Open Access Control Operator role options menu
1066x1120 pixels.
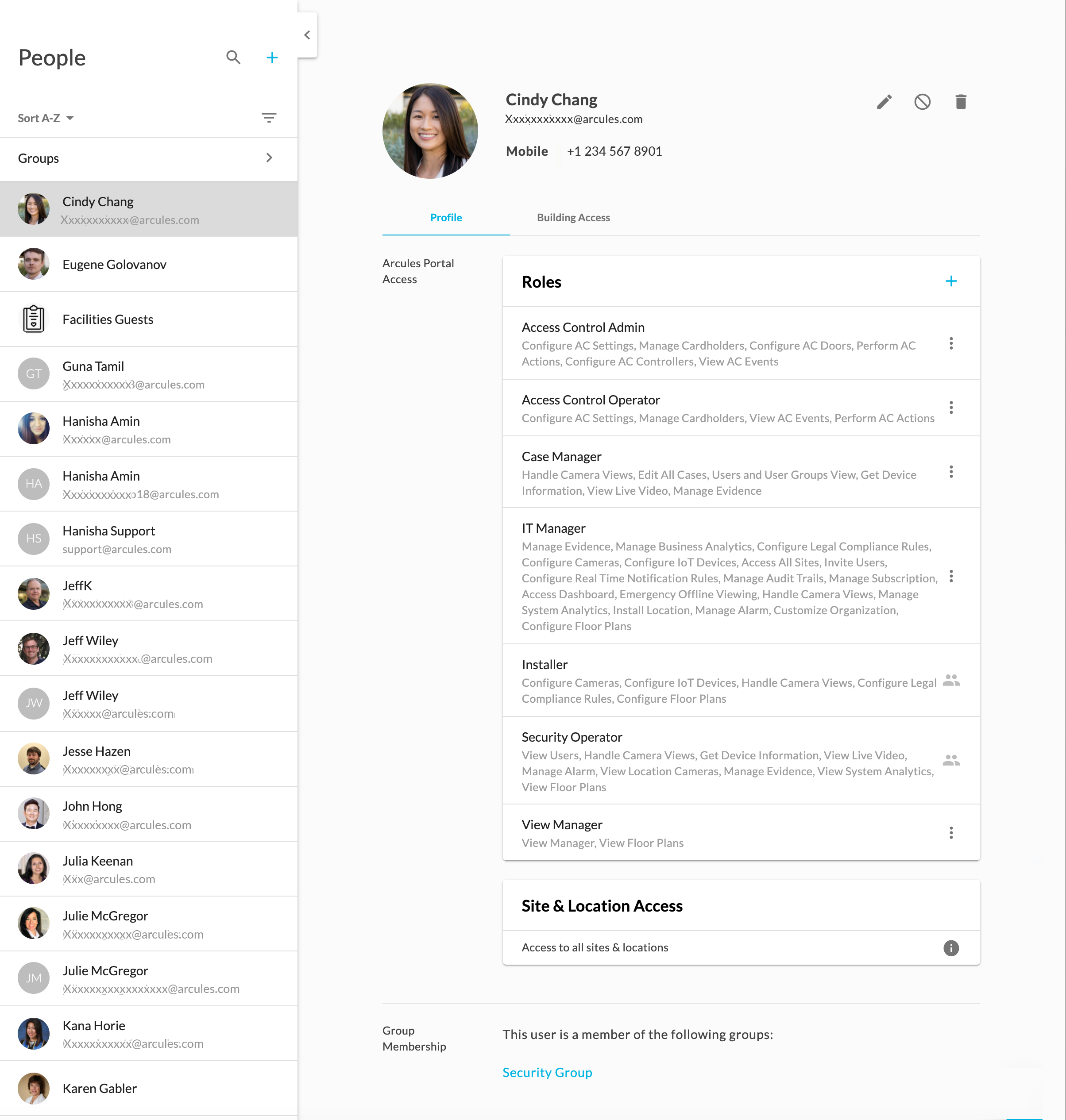950,408
